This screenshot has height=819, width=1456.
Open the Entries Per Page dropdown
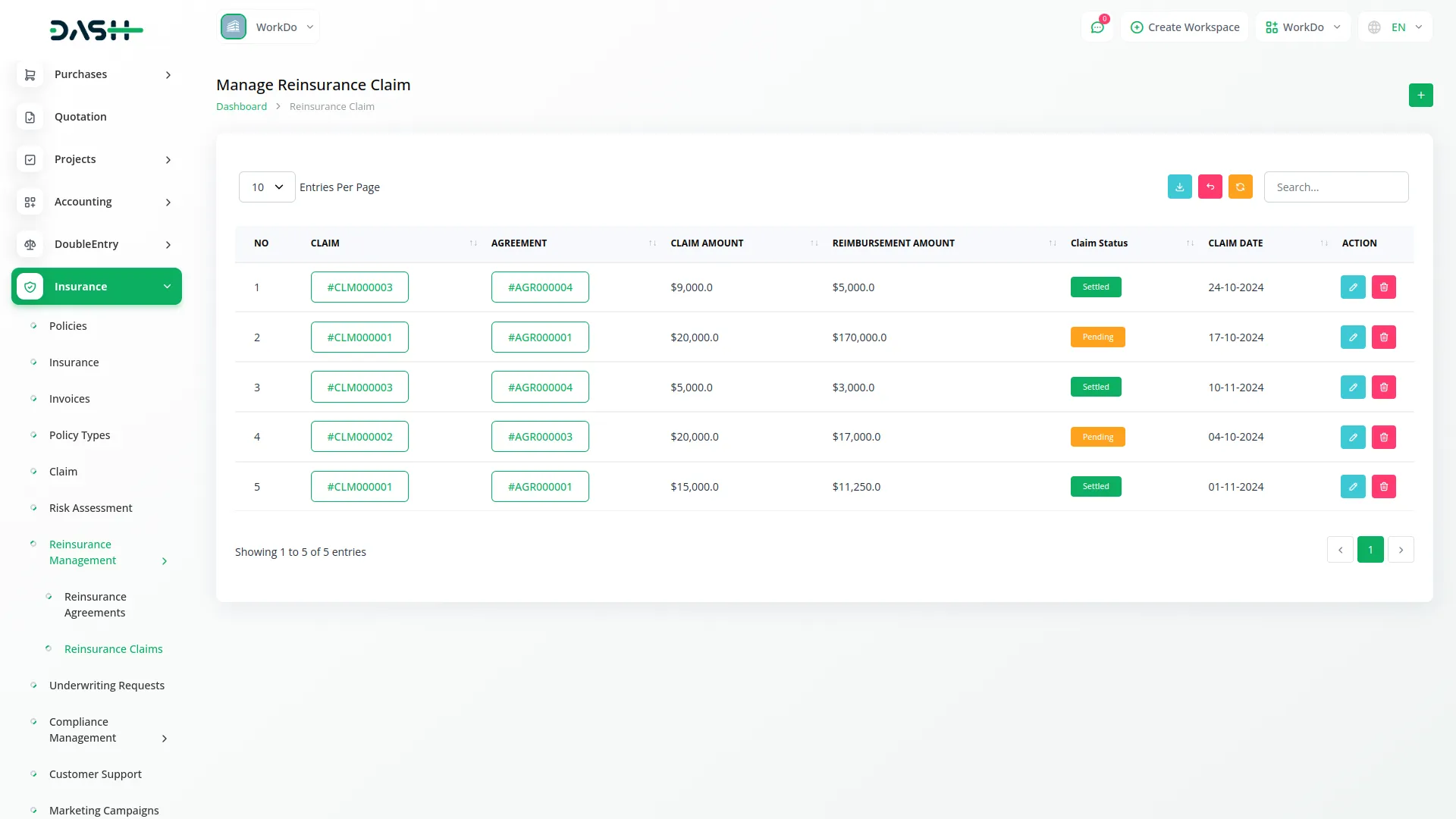(x=266, y=187)
